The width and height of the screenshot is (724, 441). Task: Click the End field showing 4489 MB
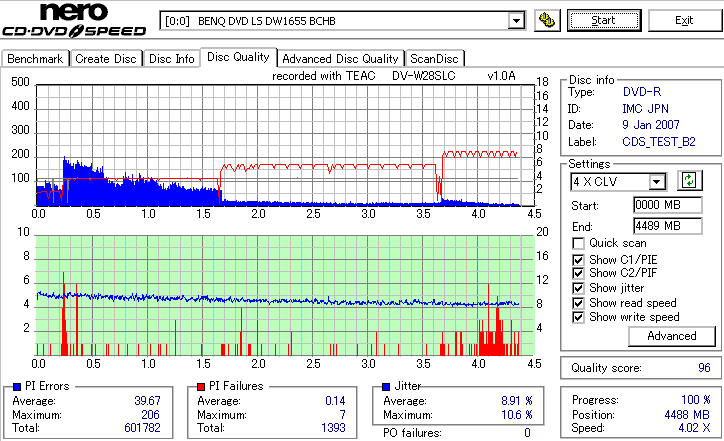(668, 226)
